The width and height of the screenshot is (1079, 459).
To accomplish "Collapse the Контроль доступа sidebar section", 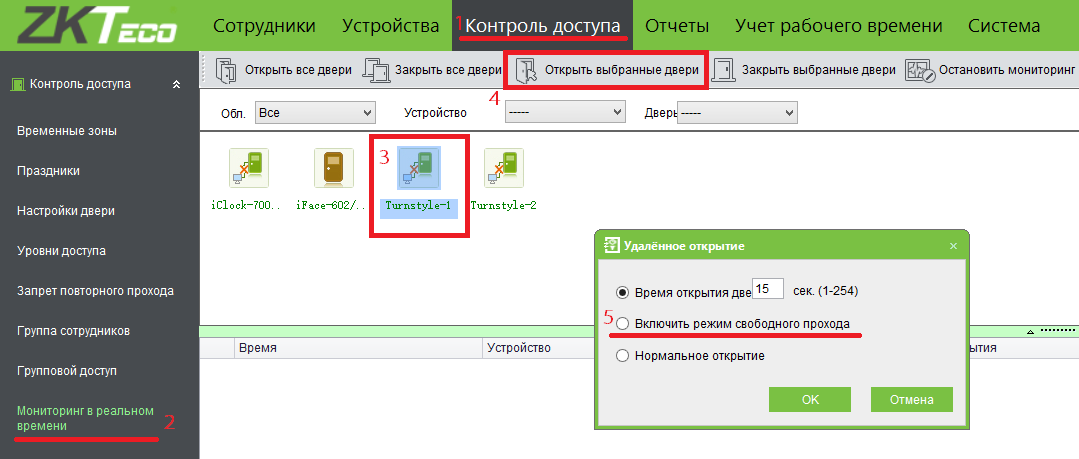I will tap(176, 85).
